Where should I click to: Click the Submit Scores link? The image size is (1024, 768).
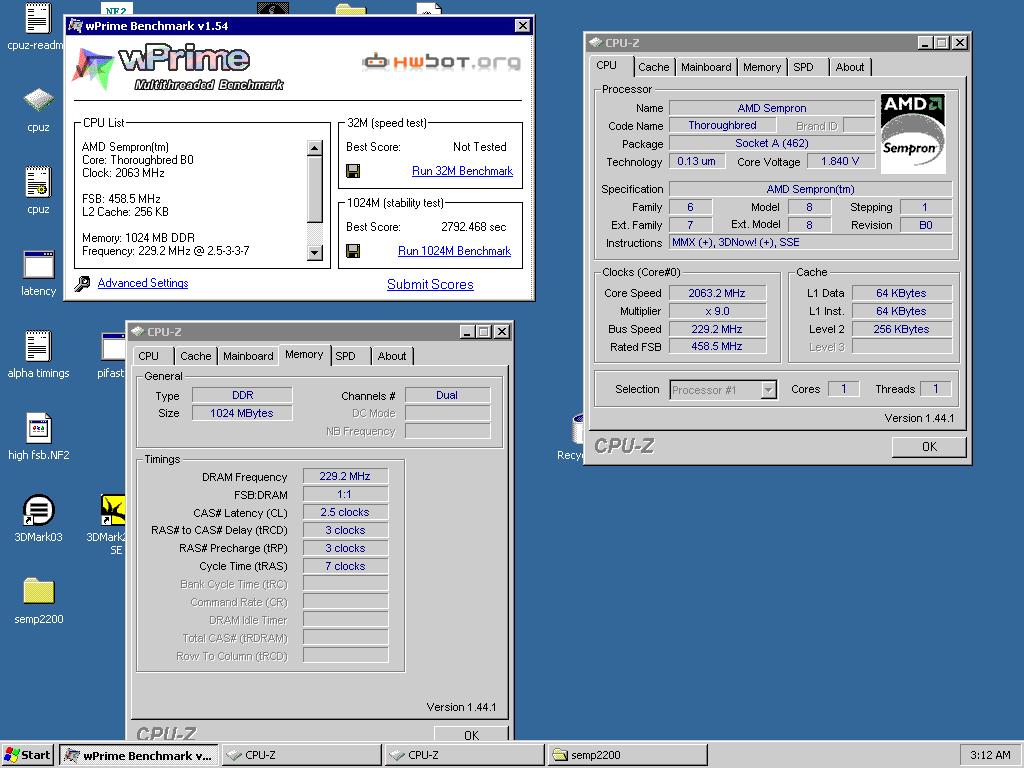430,285
